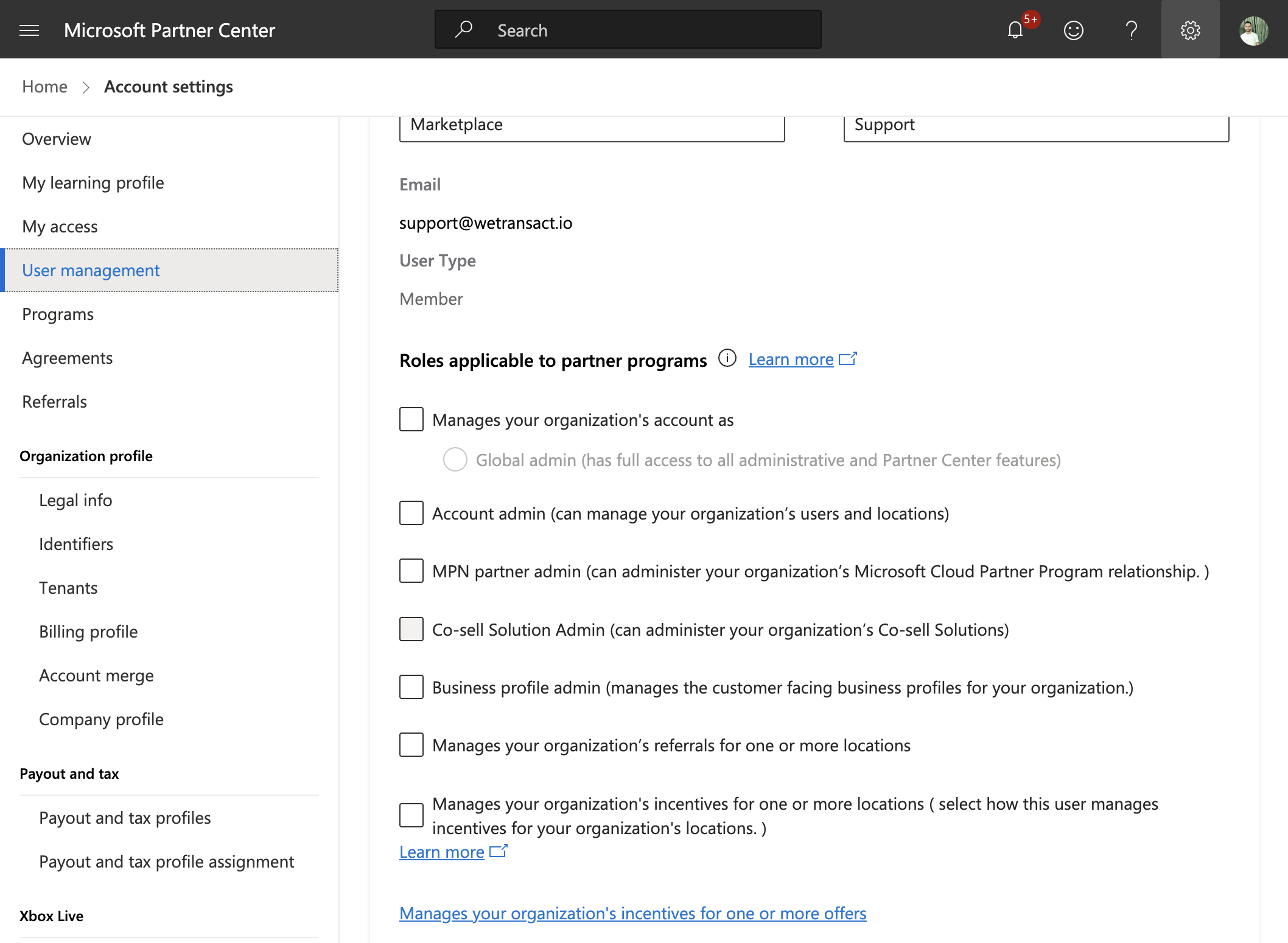
Task: Open Programs section
Action: tap(169, 314)
